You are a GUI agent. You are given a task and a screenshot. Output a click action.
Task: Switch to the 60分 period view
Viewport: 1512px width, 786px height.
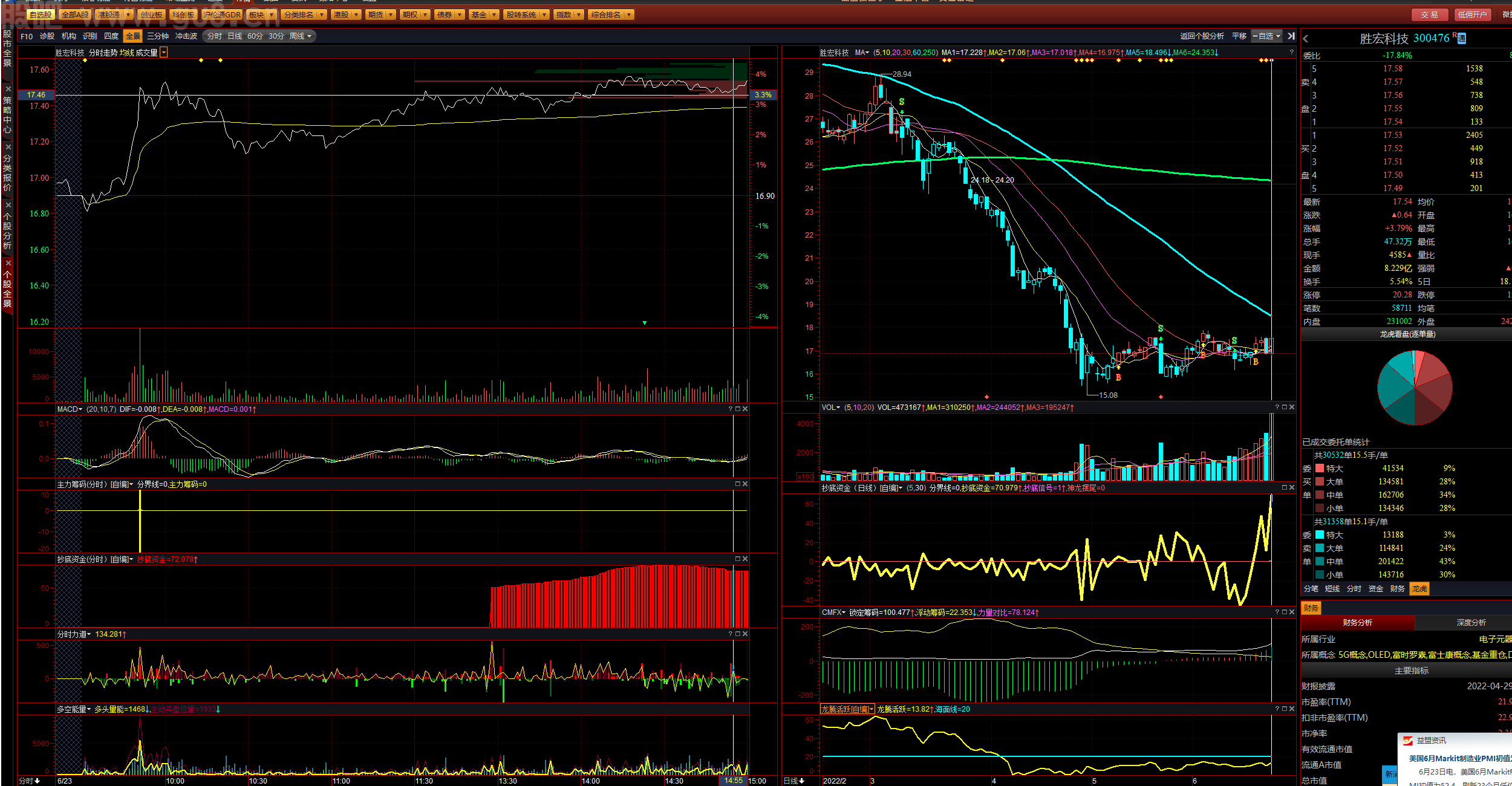click(x=255, y=36)
